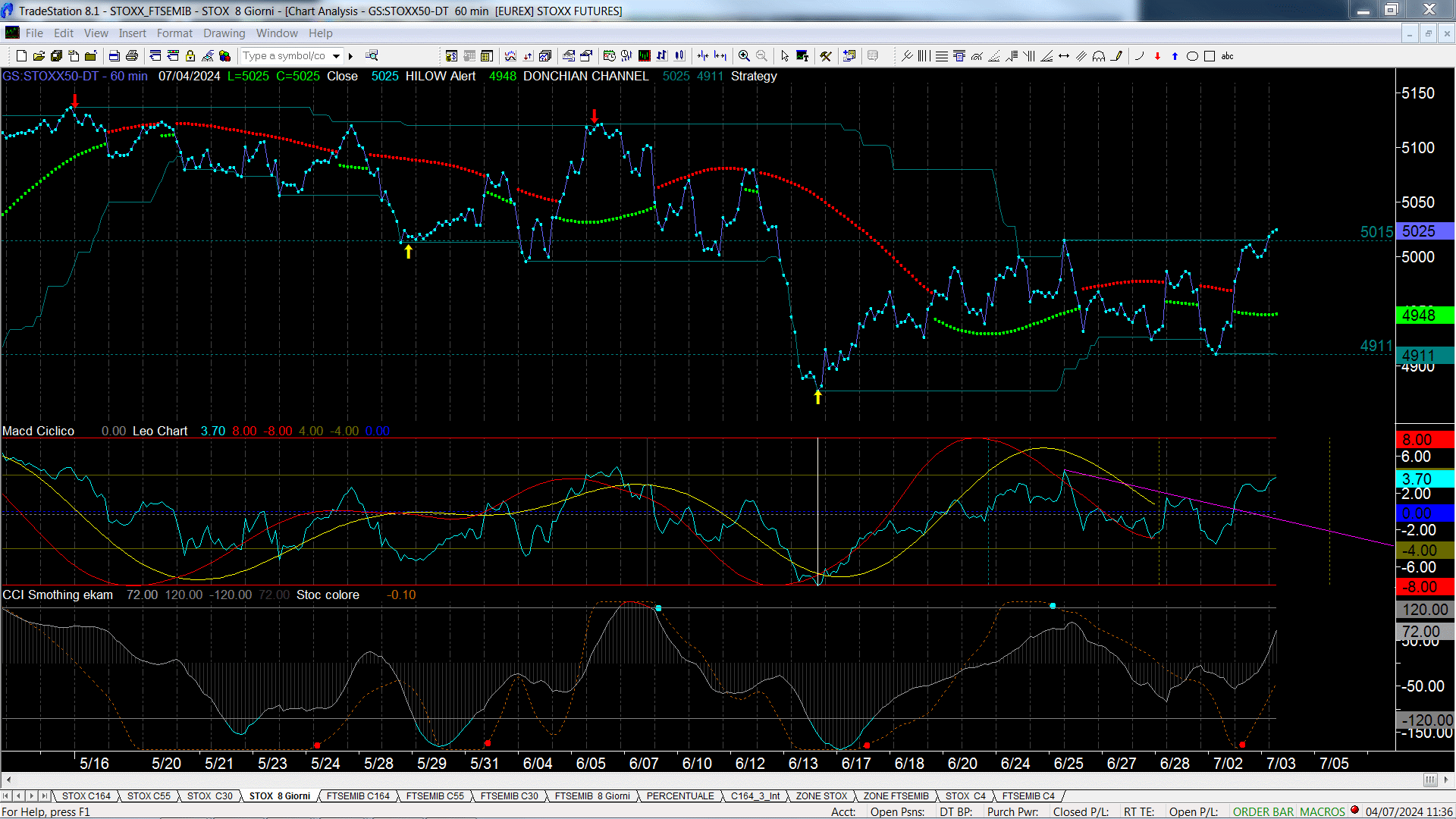Click the Save all windows icon
This screenshot has width=1456, height=819.
click(56, 56)
